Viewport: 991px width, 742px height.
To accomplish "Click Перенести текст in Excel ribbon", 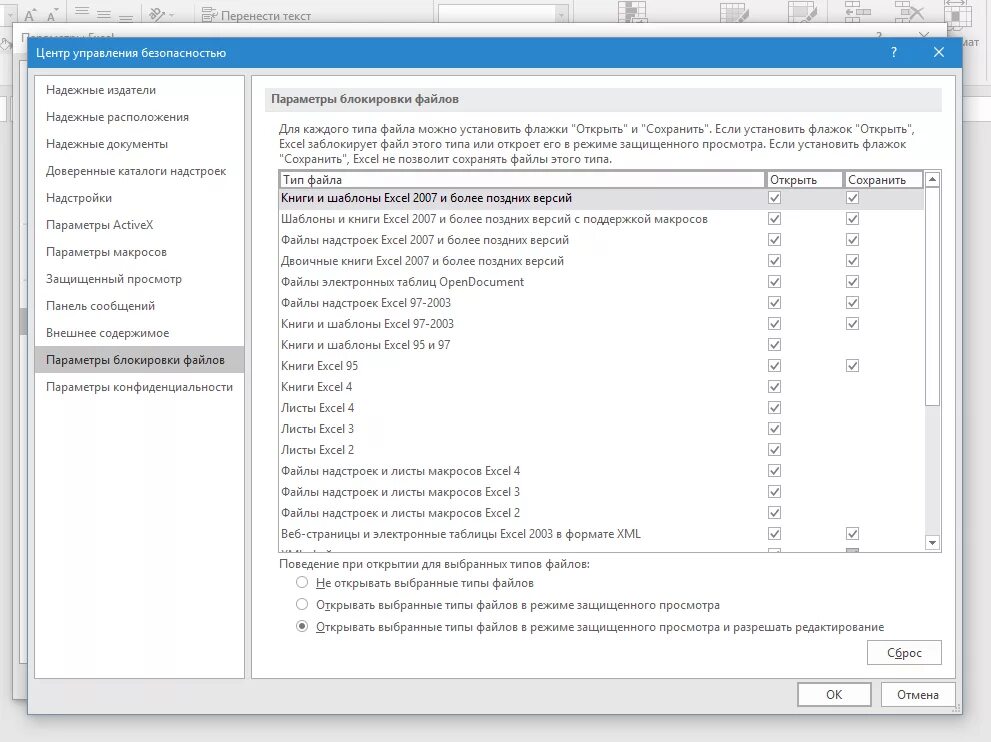I will tap(256, 15).
